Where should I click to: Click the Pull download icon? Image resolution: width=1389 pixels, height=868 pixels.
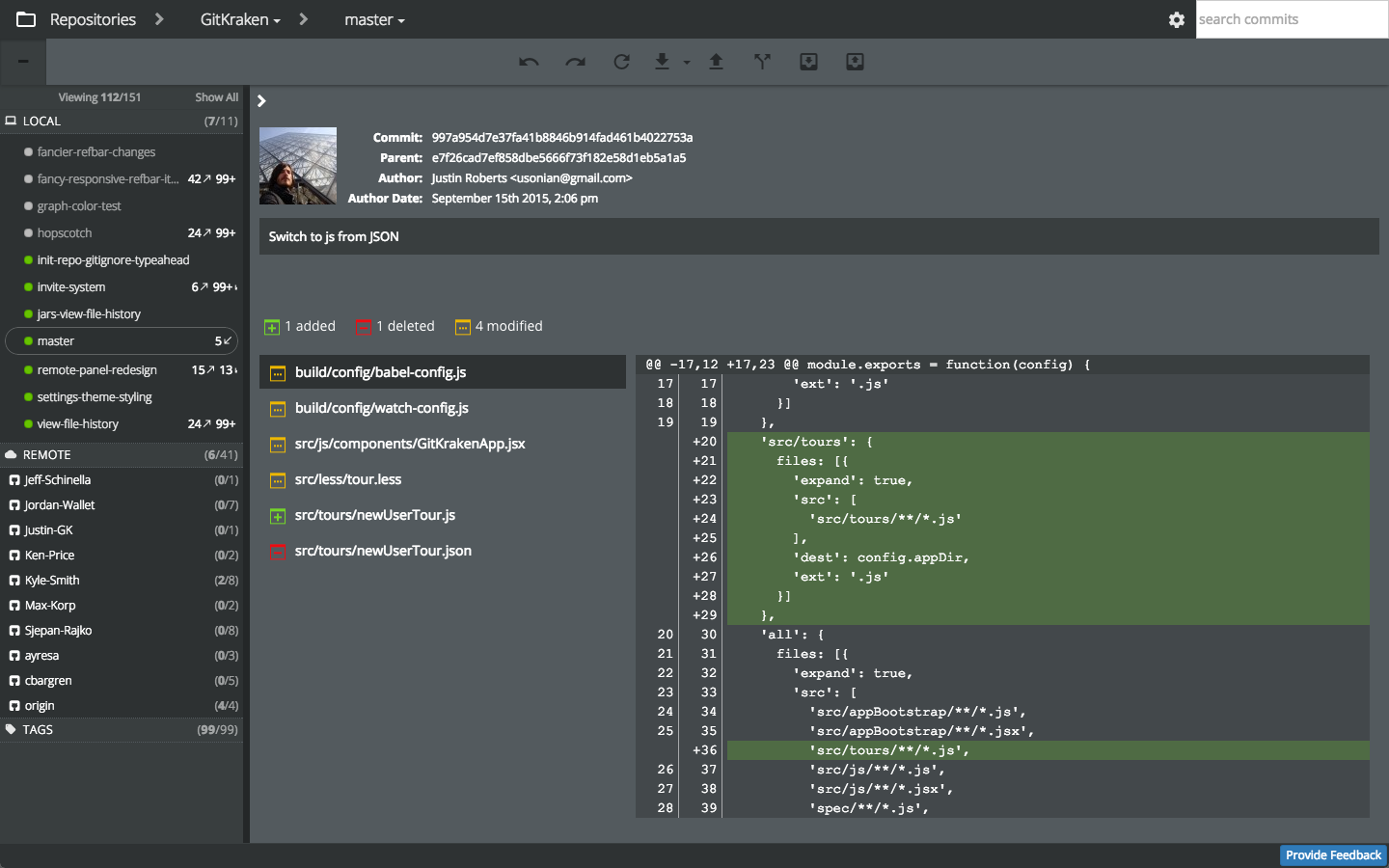coord(662,62)
